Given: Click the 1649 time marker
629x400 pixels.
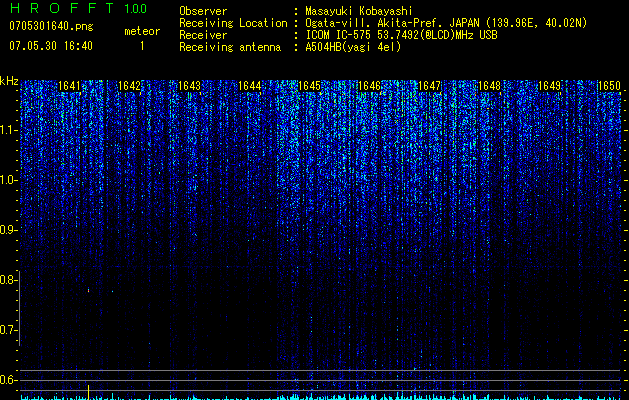Looking at the screenshot, I should coord(549,86).
